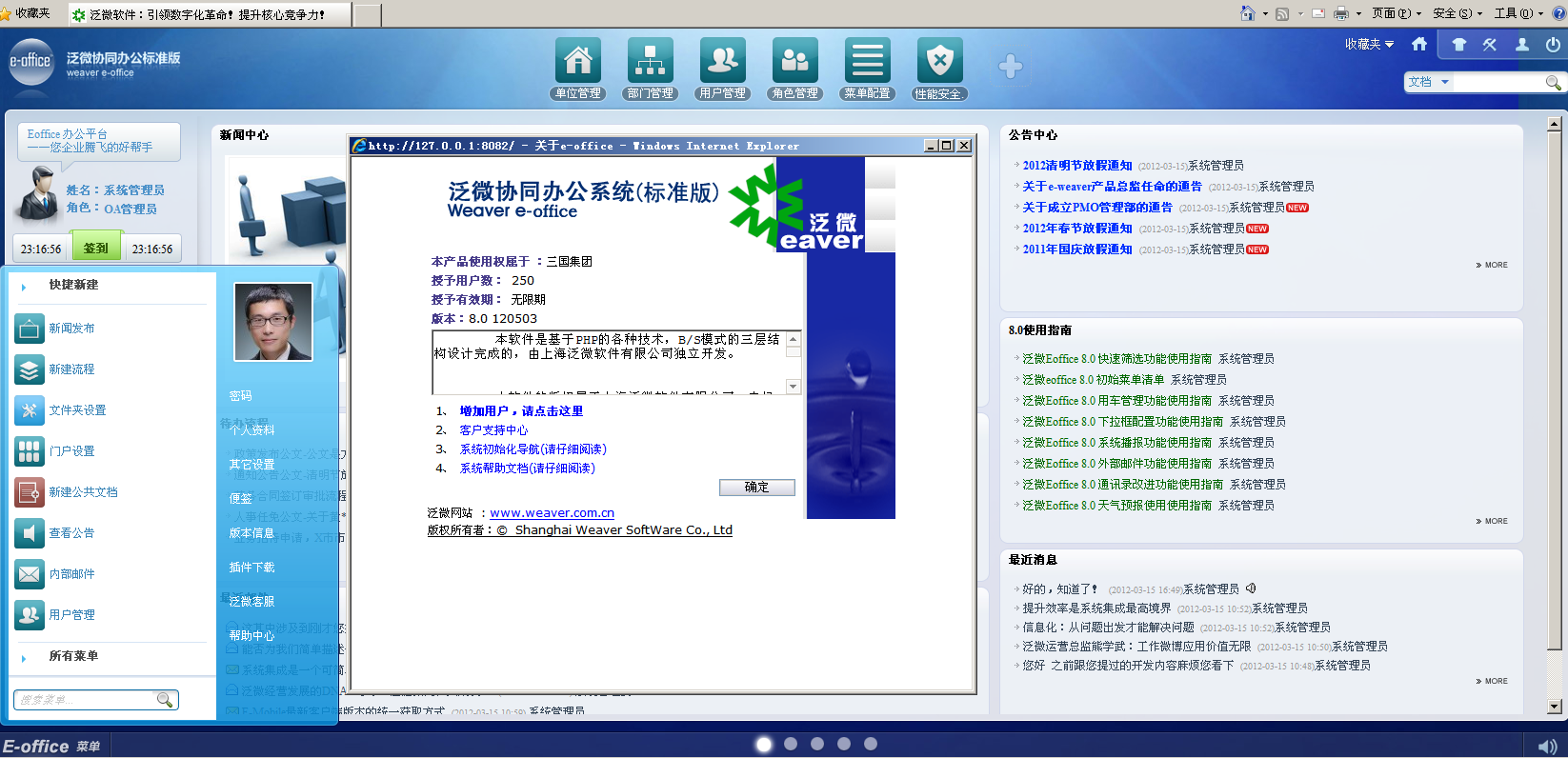Click the audio icon beside 好的，知道了 message

pos(1251,588)
